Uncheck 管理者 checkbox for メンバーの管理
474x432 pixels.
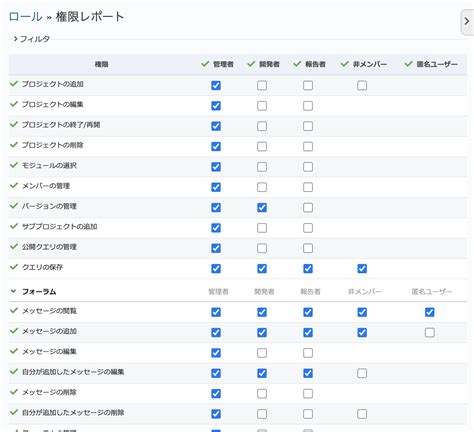(216, 187)
